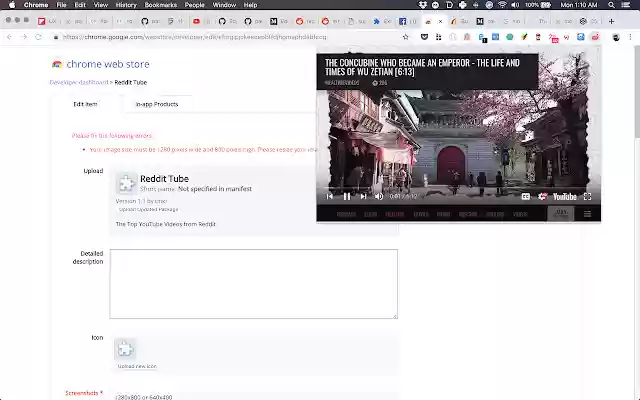Image resolution: width=640 pixels, height=400 pixels.
Task: Close the active Chrome Web Store tab
Action: pos(440,21)
